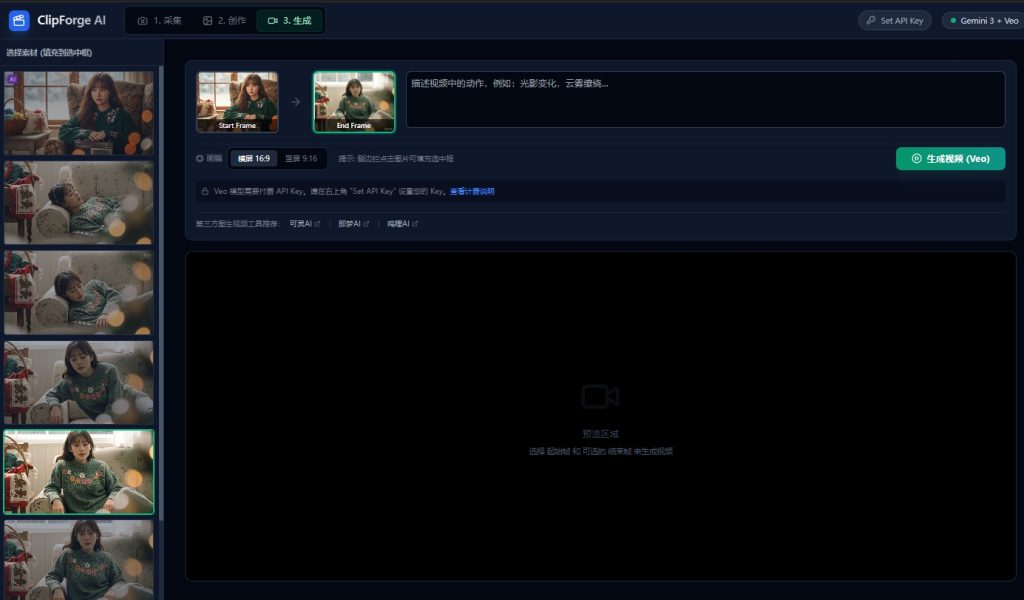Open the 查看计费说明 billing link
The height and width of the screenshot is (600, 1024).
472,191
